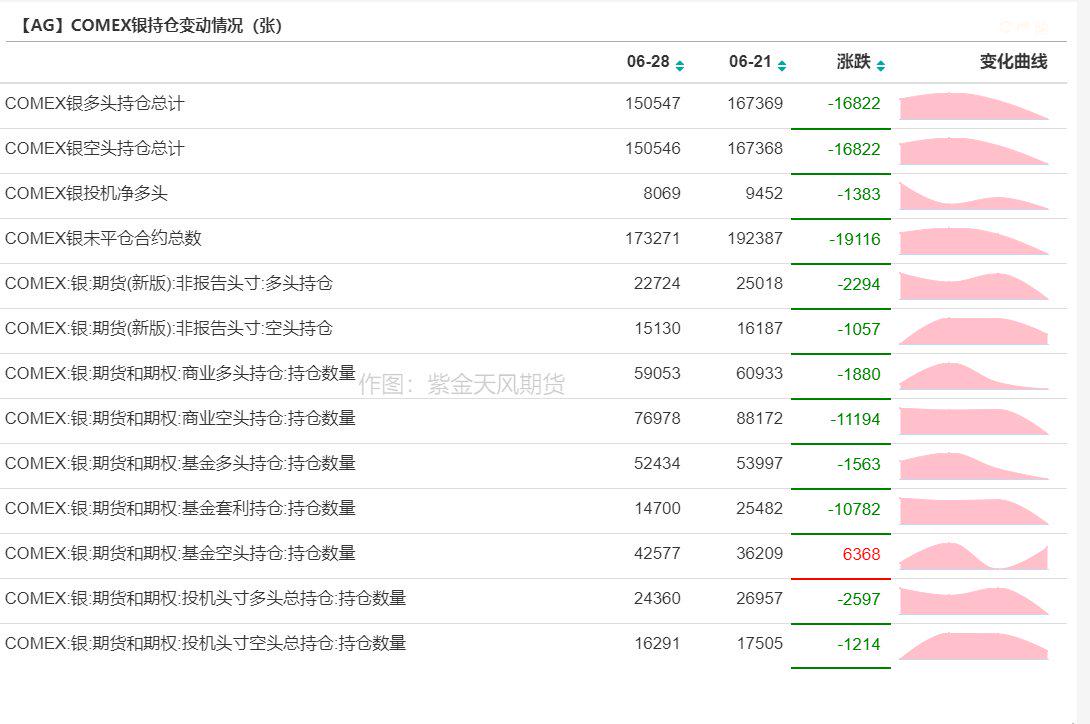Select the COMEX银投机净多头 row label
The height and width of the screenshot is (724, 1090).
[x=86, y=193]
